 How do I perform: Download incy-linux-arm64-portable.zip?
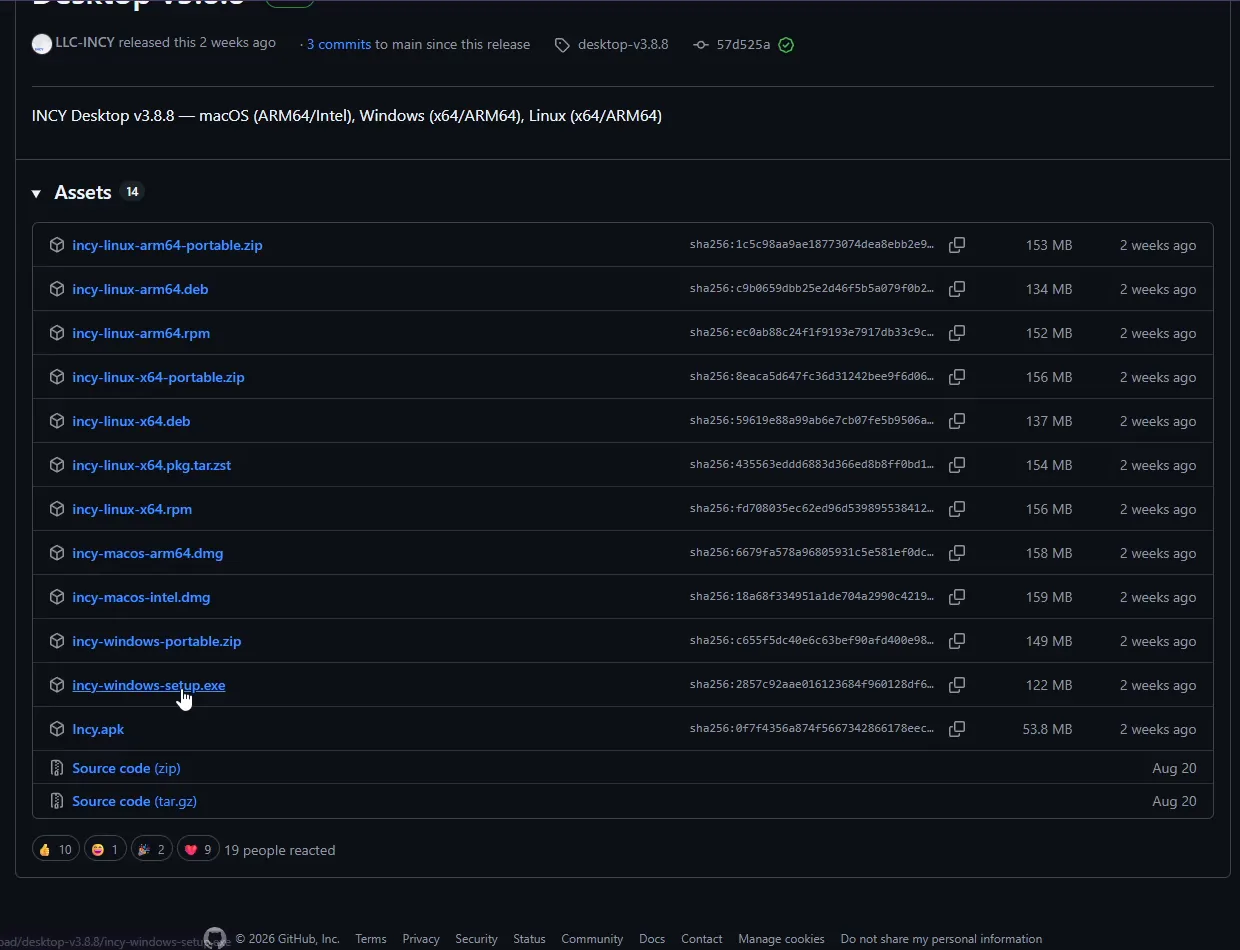(x=167, y=245)
